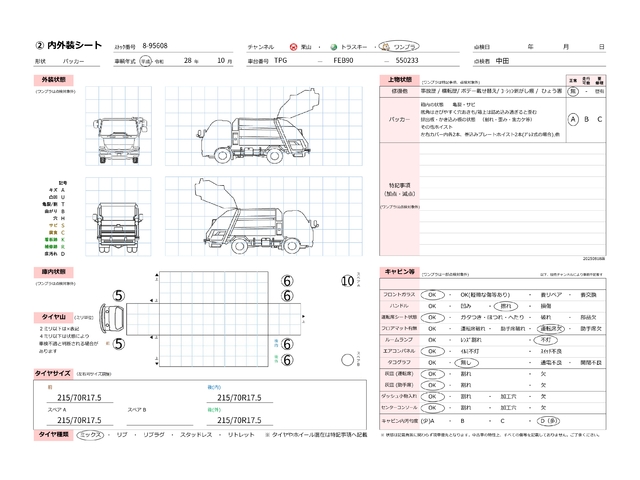
Task: Click the empty spare B tire circle
Action: coord(353,359)
